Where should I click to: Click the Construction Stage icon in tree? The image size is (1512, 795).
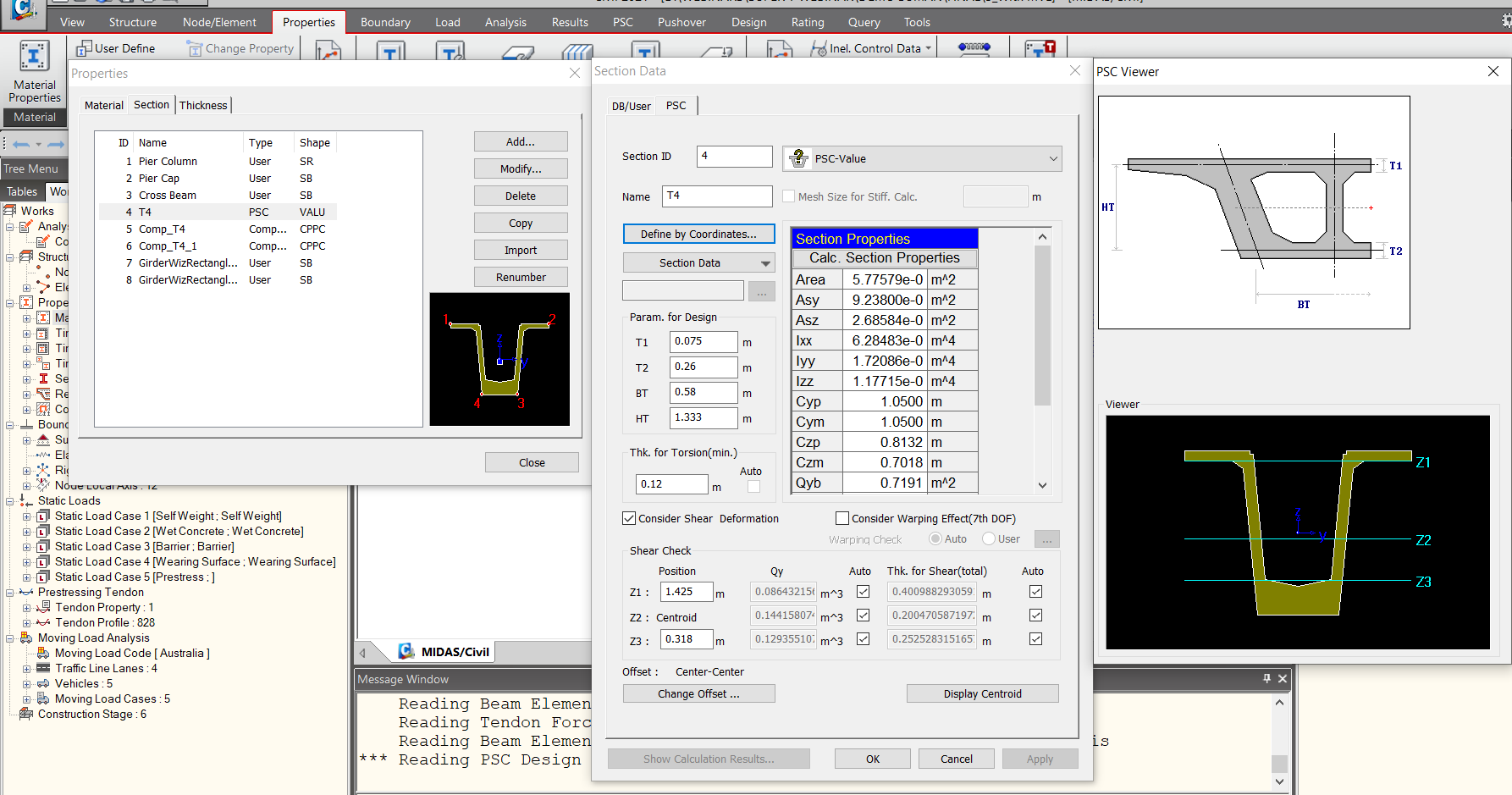coord(26,714)
